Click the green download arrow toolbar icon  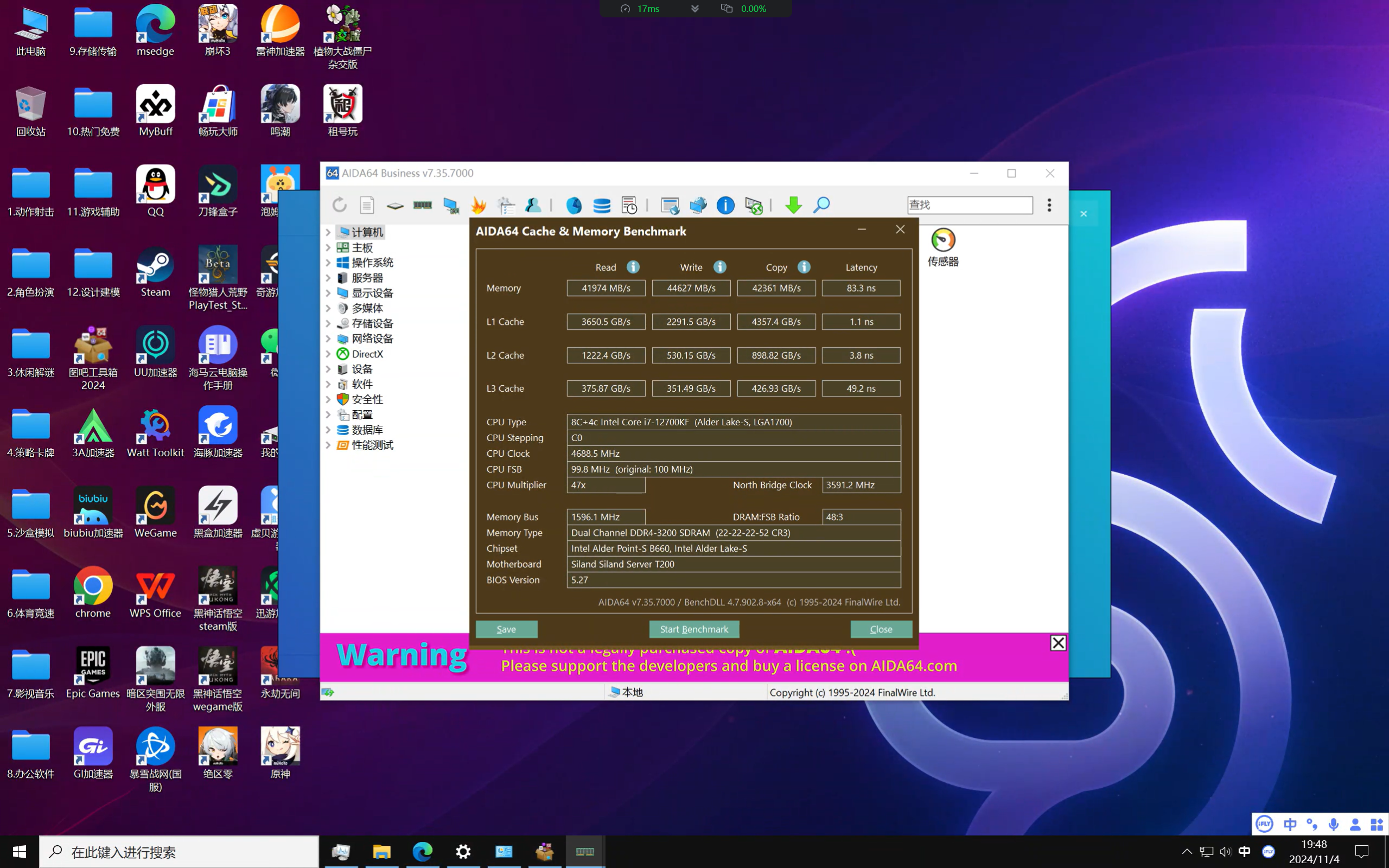click(x=794, y=205)
